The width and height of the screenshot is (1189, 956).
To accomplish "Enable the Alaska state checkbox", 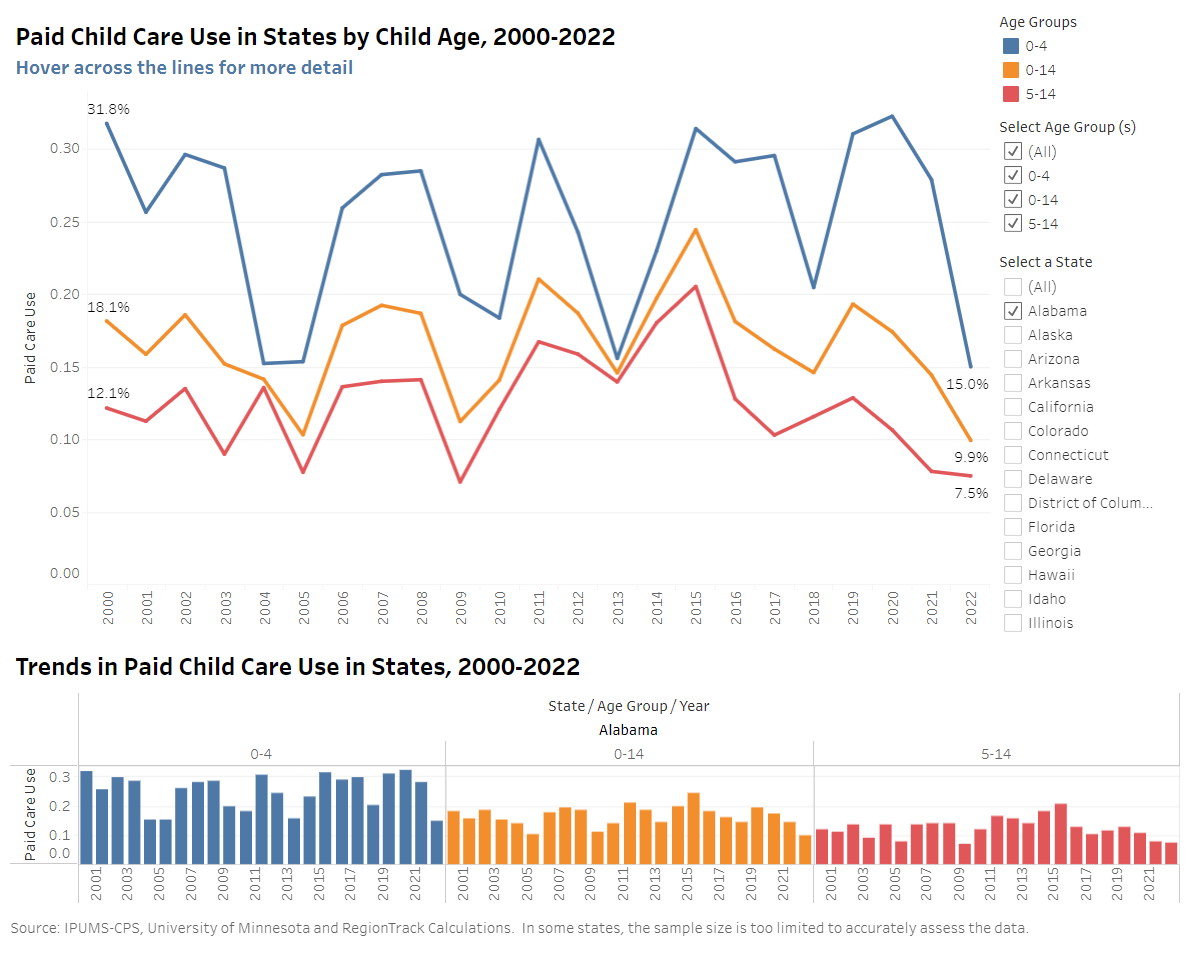I will (1013, 335).
